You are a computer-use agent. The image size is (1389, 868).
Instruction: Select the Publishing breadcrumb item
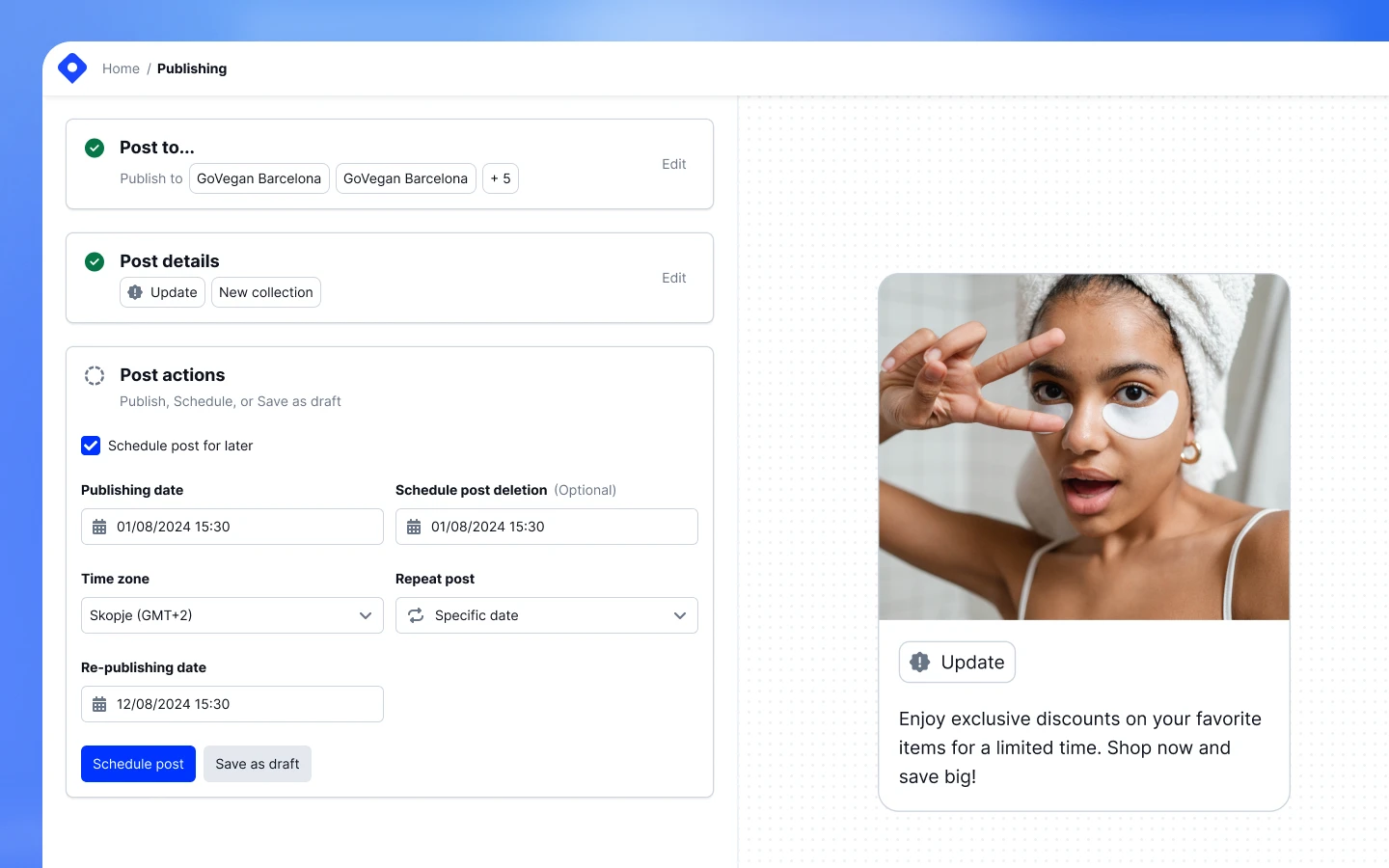click(191, 68)
